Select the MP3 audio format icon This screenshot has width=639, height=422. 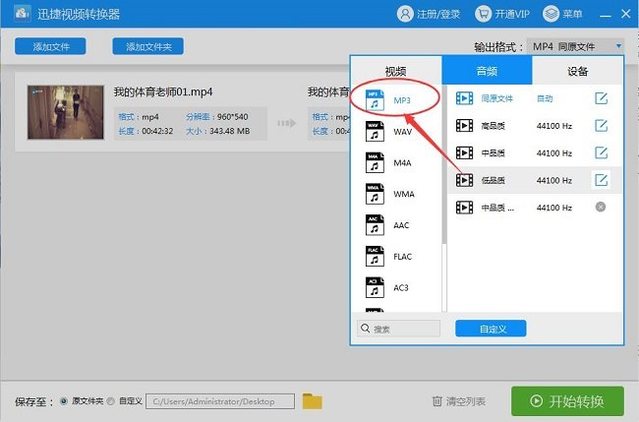[372, 100]
